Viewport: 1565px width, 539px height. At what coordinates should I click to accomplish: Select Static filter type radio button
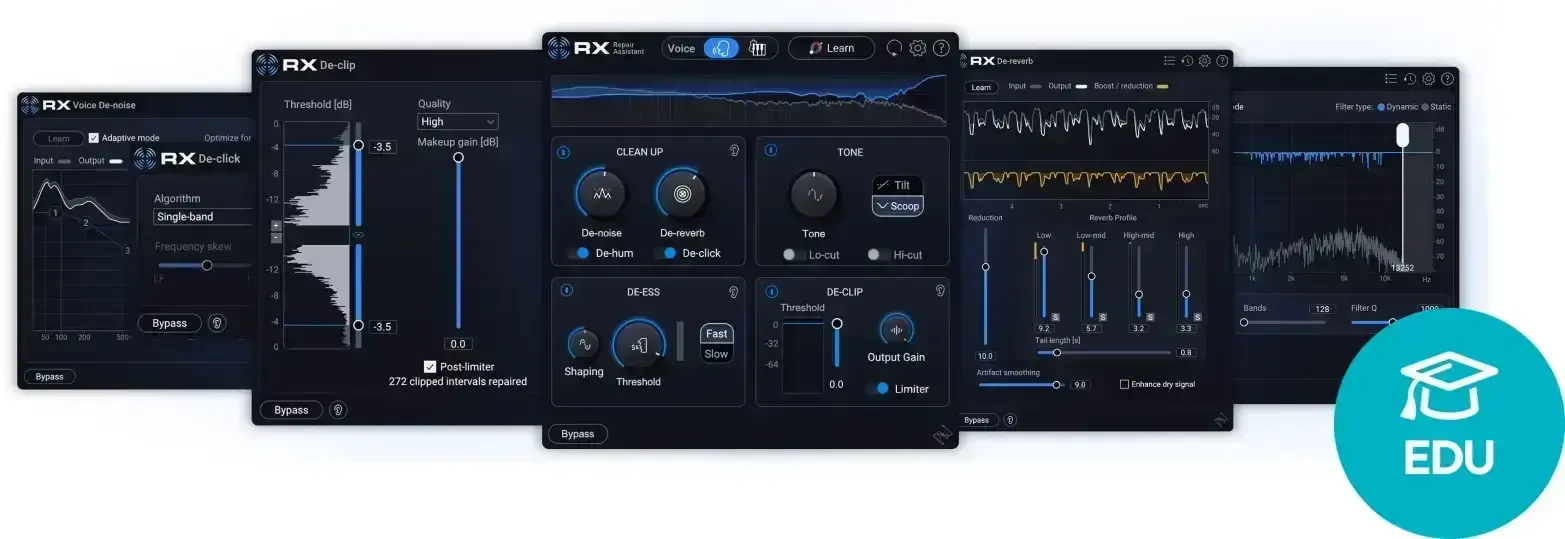(x=1426, y=107)
